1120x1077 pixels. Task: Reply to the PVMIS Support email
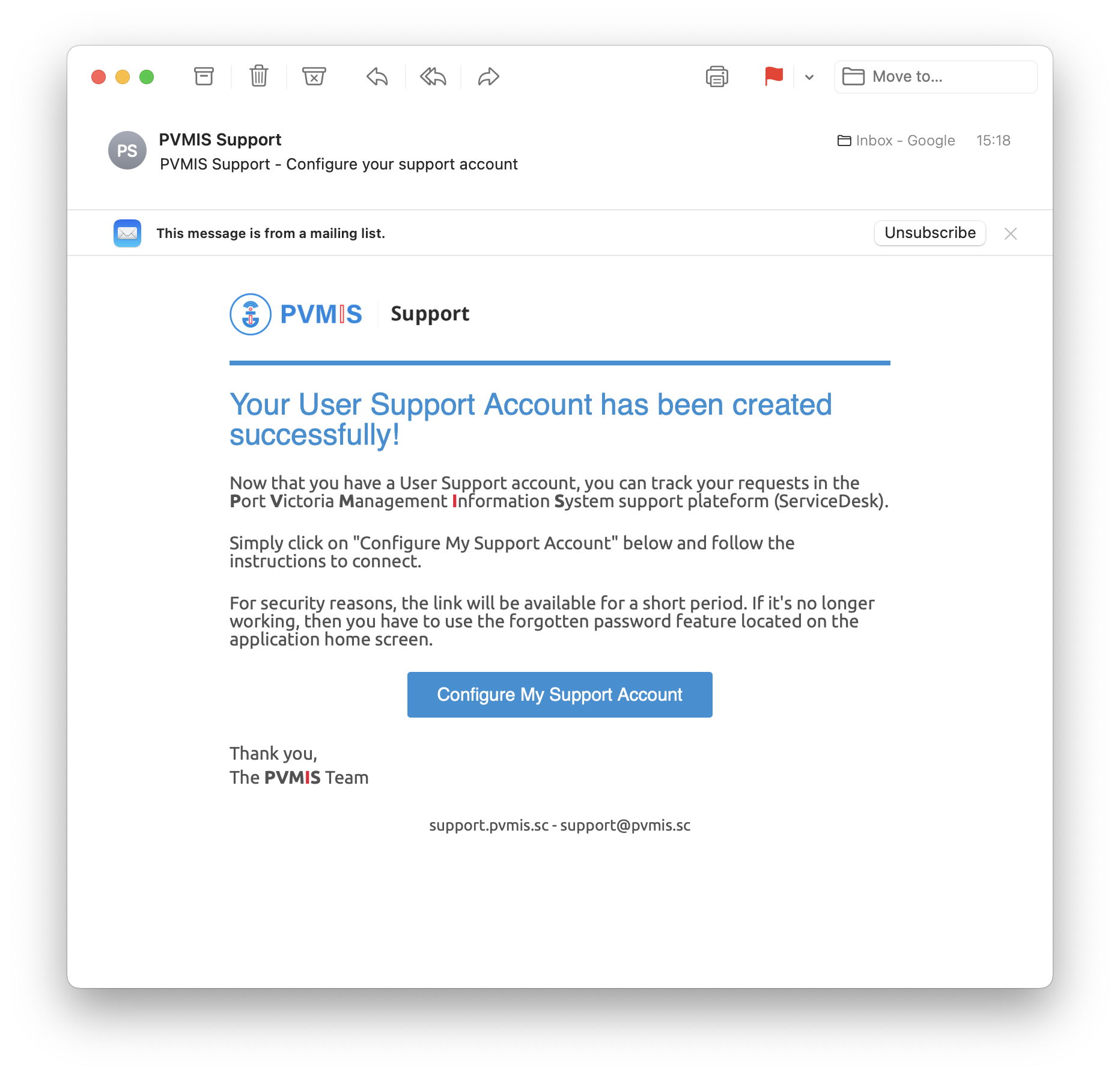[x=377, y=76]
